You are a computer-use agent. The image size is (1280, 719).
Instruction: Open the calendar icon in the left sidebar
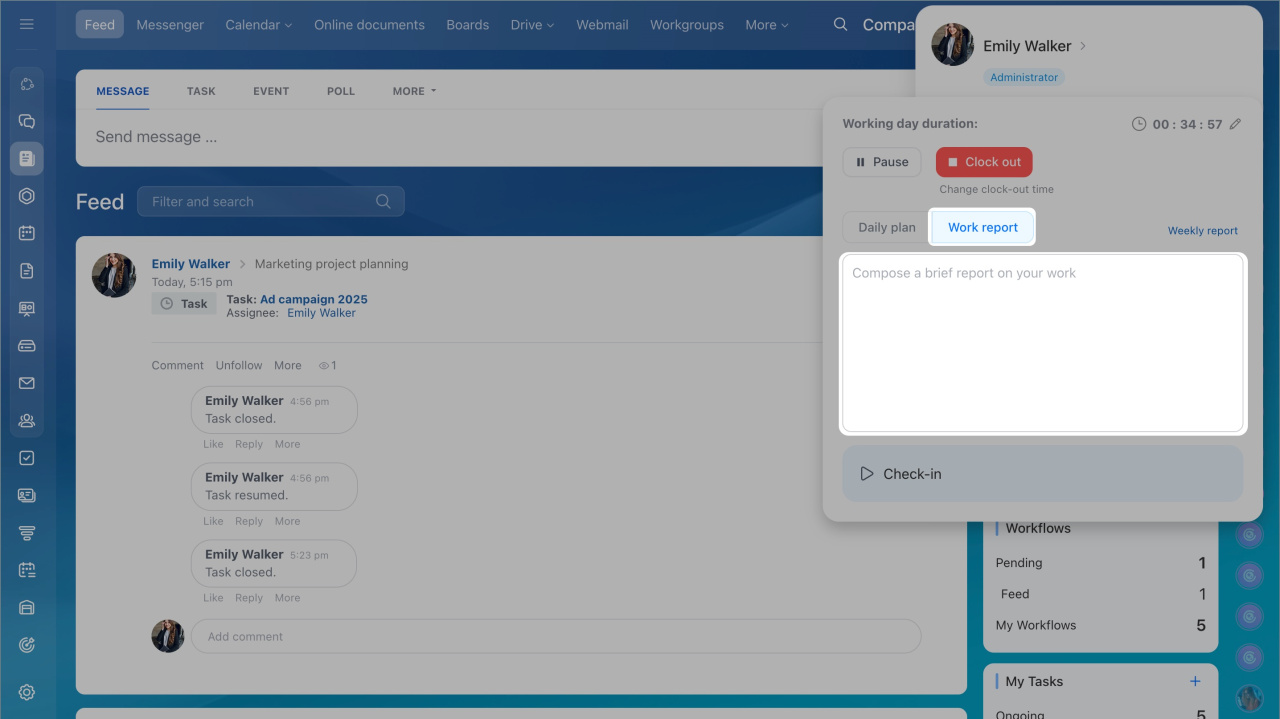27,233
